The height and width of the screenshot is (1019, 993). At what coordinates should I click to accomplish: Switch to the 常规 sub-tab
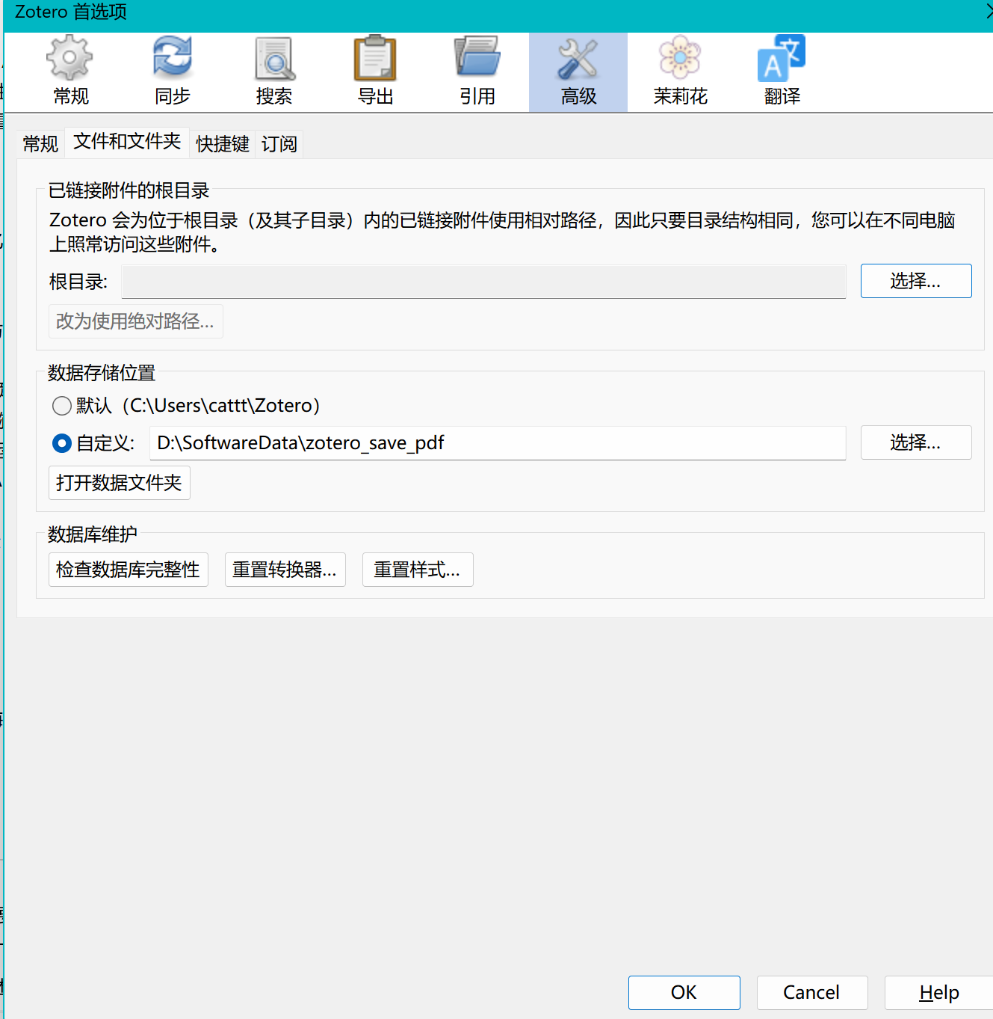(x=40, y=143)
